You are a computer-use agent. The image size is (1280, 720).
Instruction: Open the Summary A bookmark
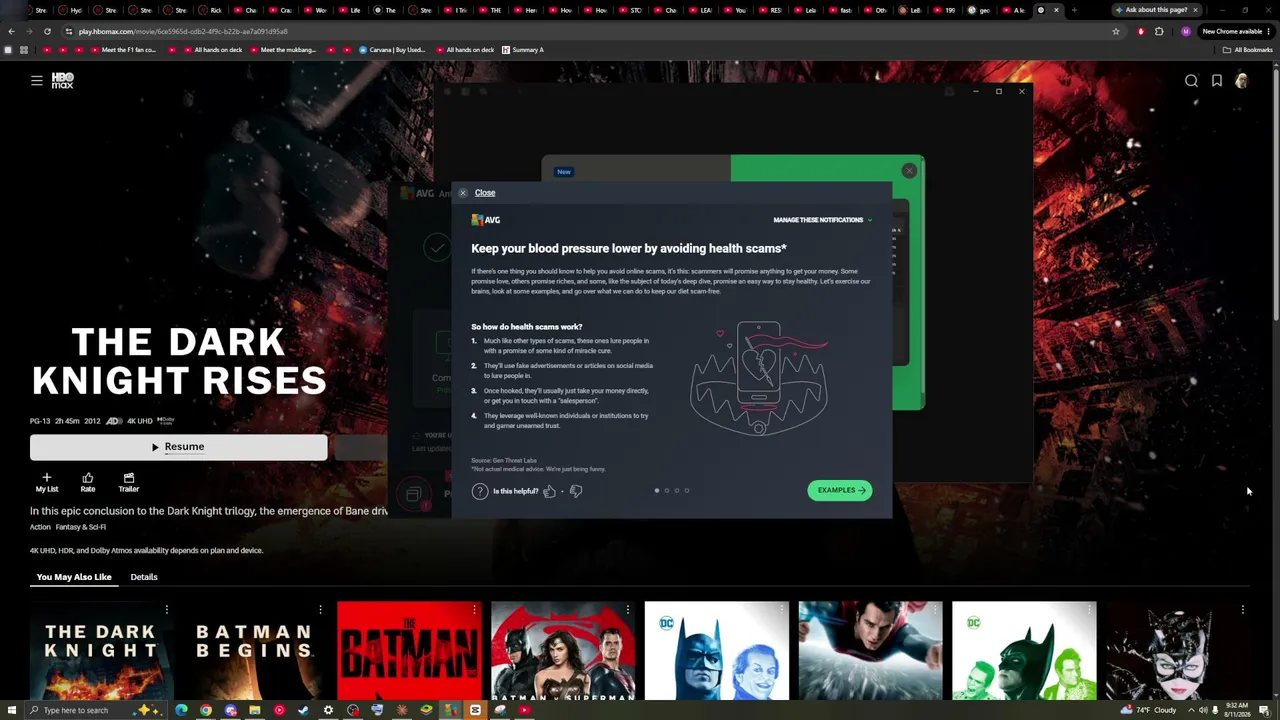tap(523, 50)
